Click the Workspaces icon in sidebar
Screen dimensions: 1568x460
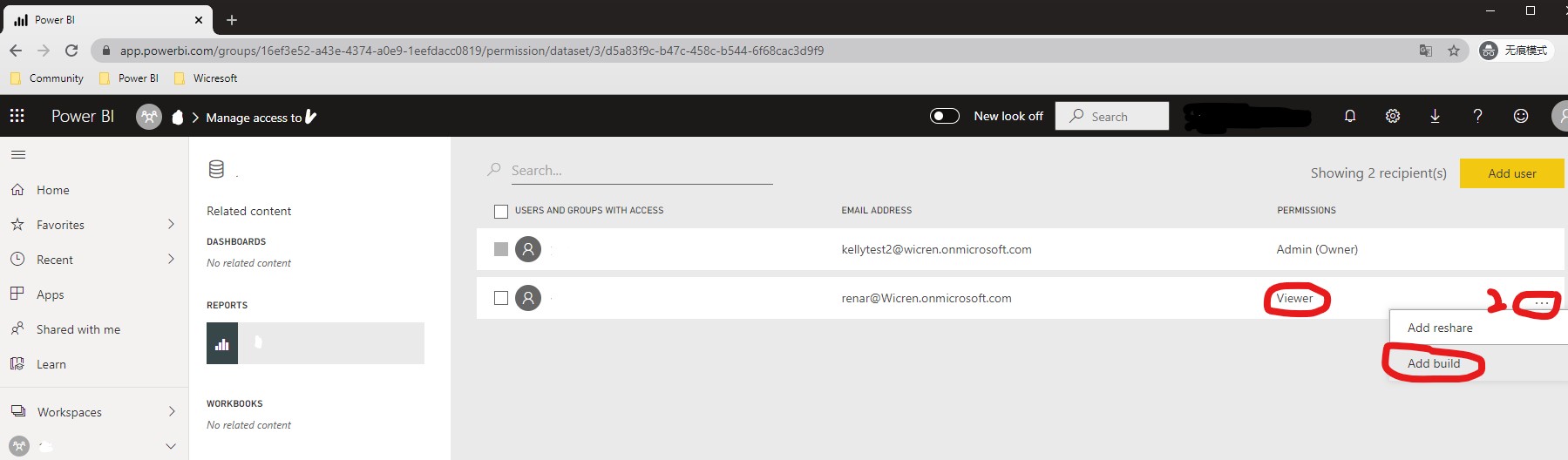tap(17, 411)
